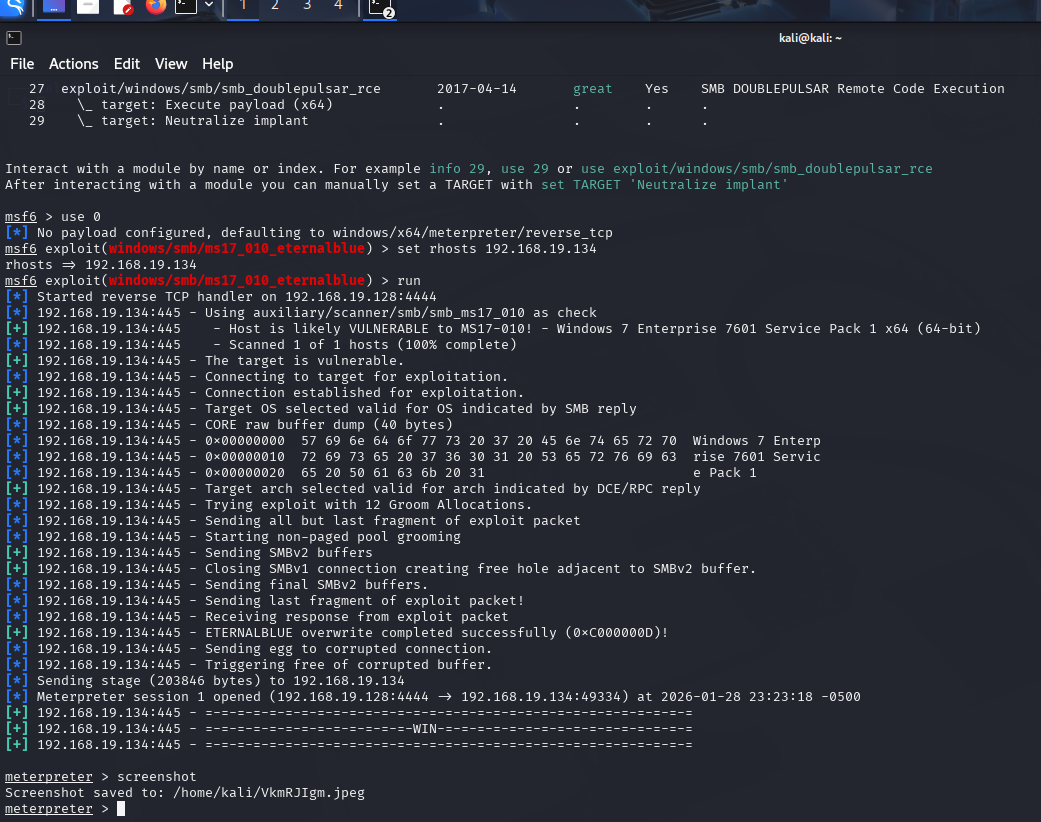Click the 'use 0' command text
The height and width of the screenshot is (822, 1041).
tap(81, 216)
